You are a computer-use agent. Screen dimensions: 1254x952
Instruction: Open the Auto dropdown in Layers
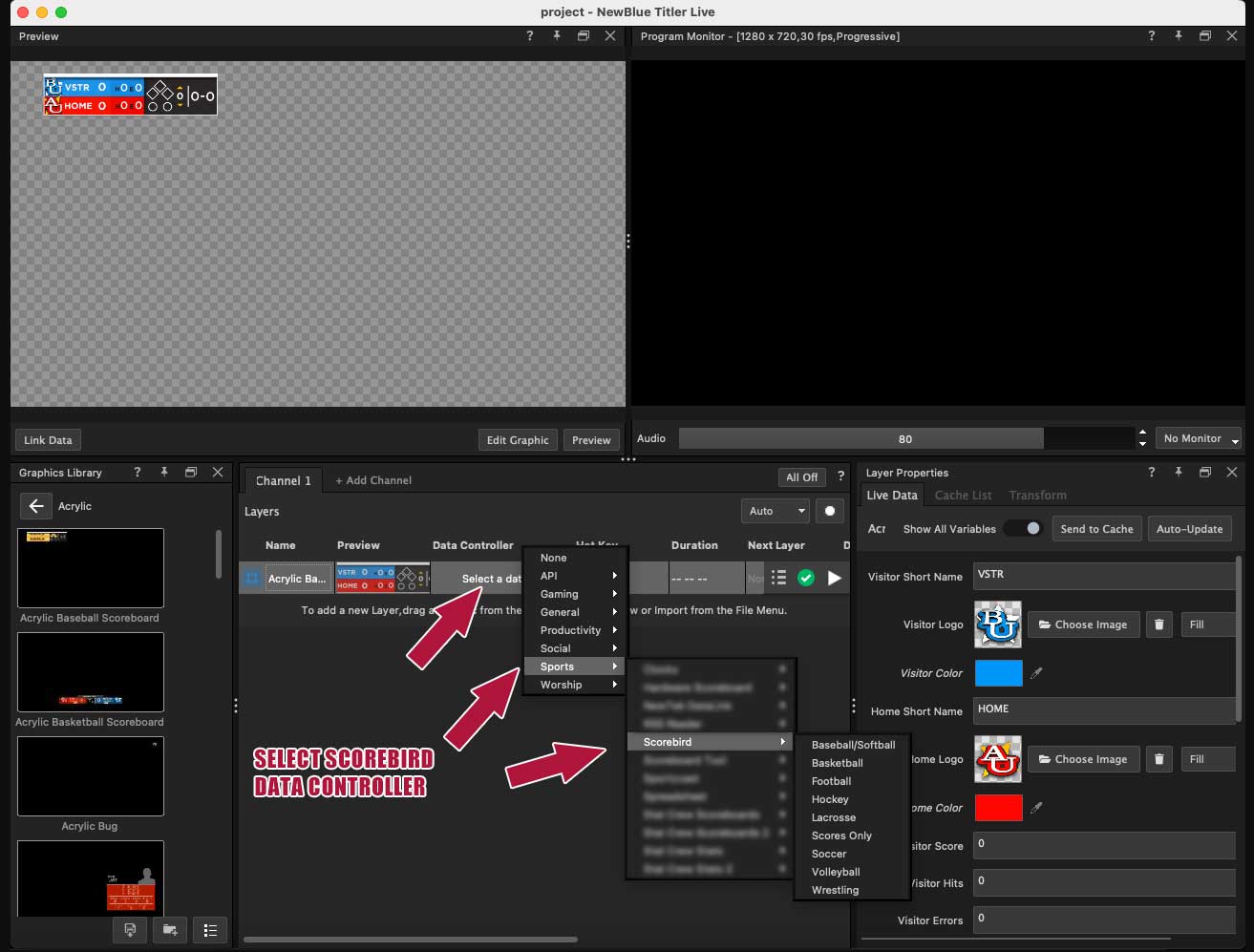tap(775, 511)
